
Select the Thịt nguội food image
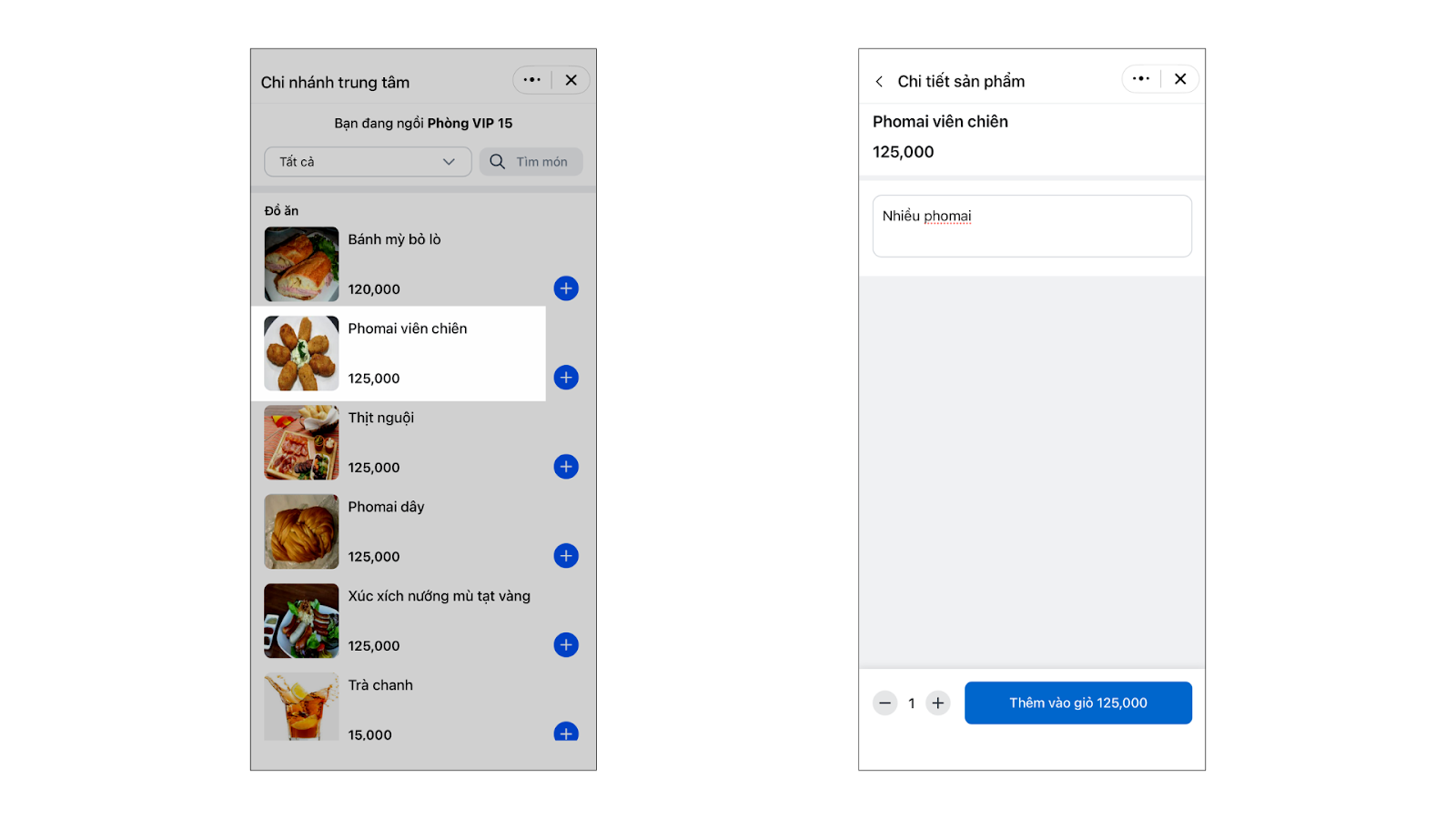pos(301,442)
